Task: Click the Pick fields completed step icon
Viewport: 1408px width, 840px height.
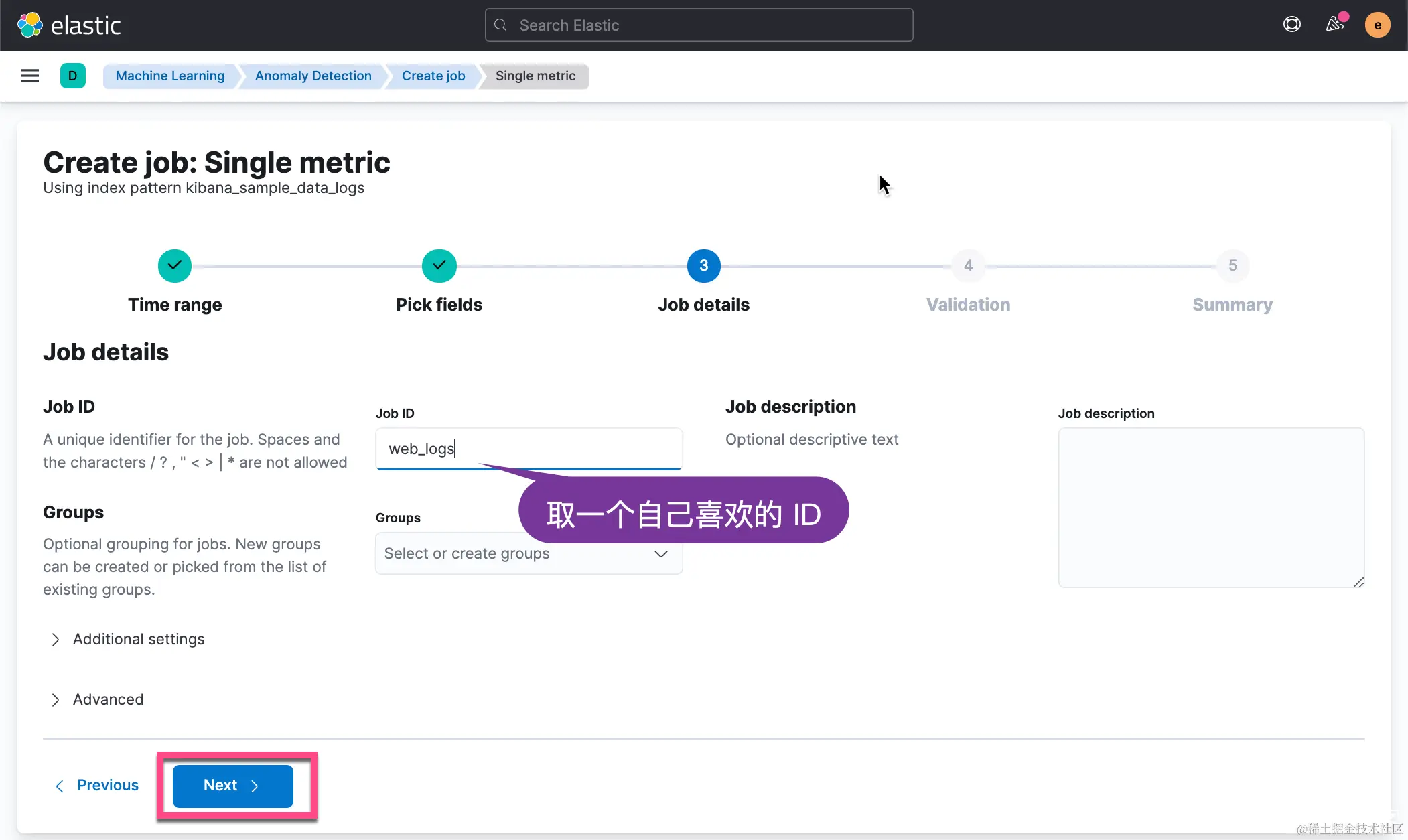Action: pyautogui.click(x=439, y=266)
